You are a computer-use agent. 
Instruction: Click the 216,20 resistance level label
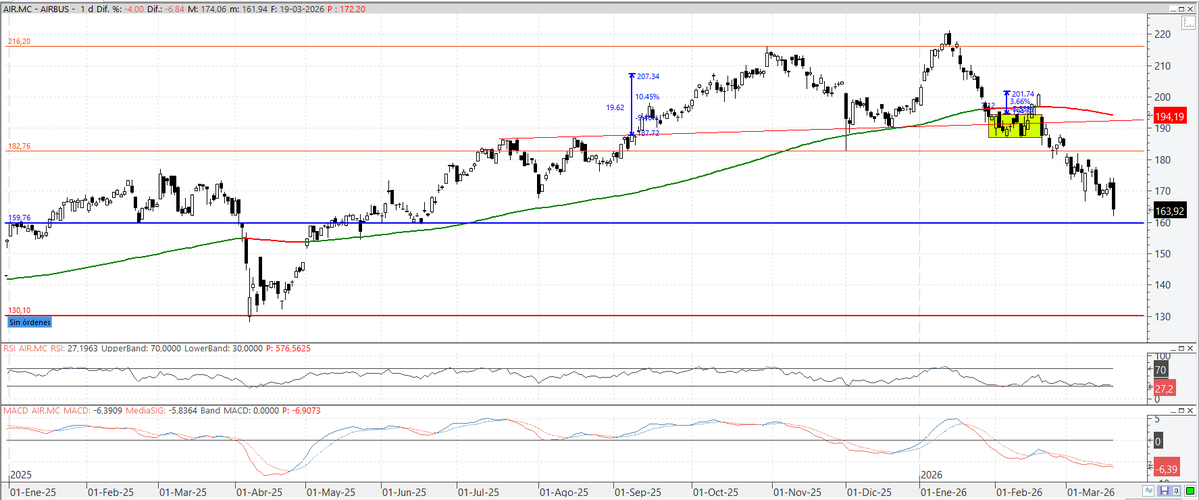tap(17, 42)
